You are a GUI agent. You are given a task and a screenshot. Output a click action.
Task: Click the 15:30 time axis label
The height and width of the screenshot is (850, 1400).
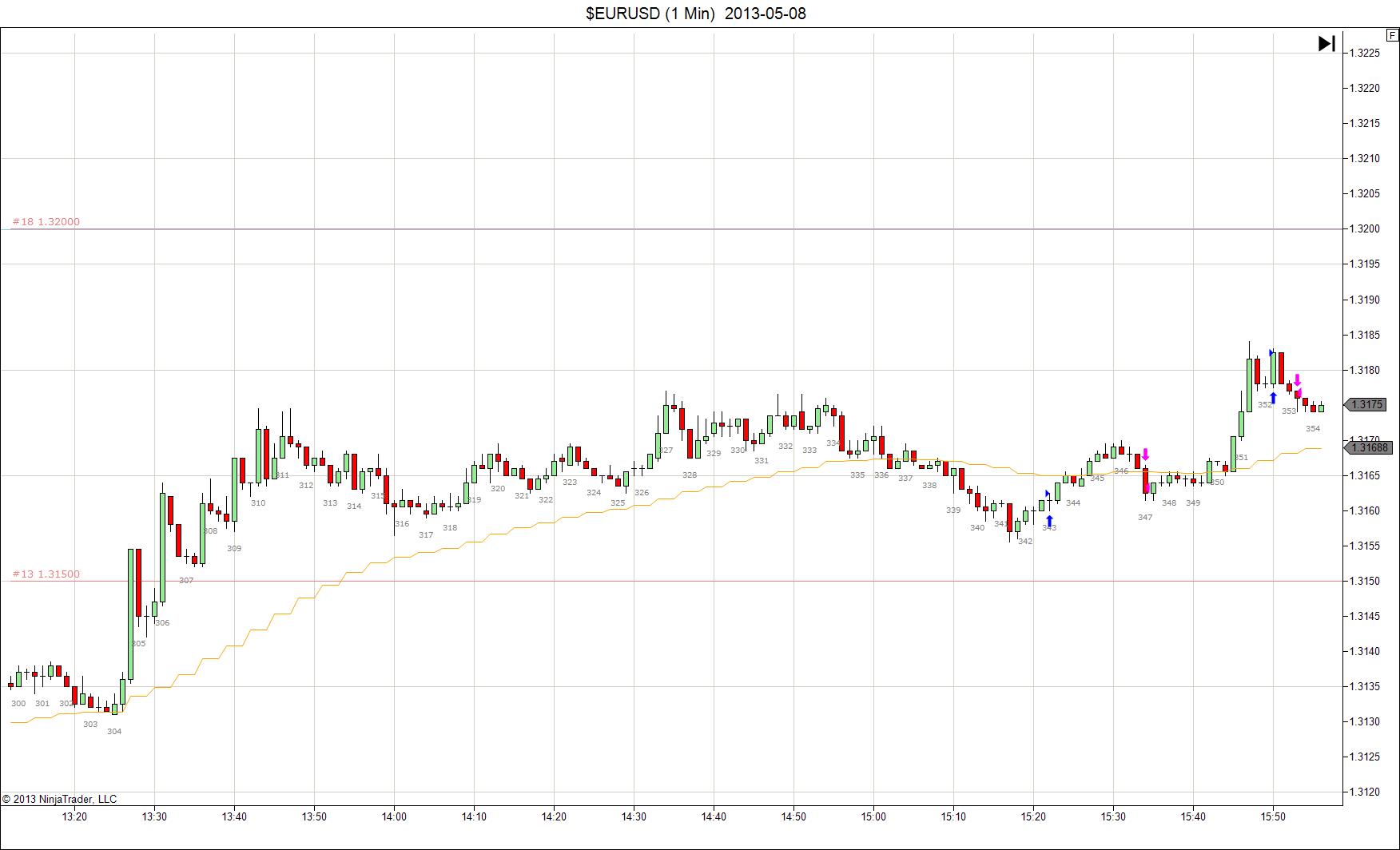click(x=1113, y=816)
